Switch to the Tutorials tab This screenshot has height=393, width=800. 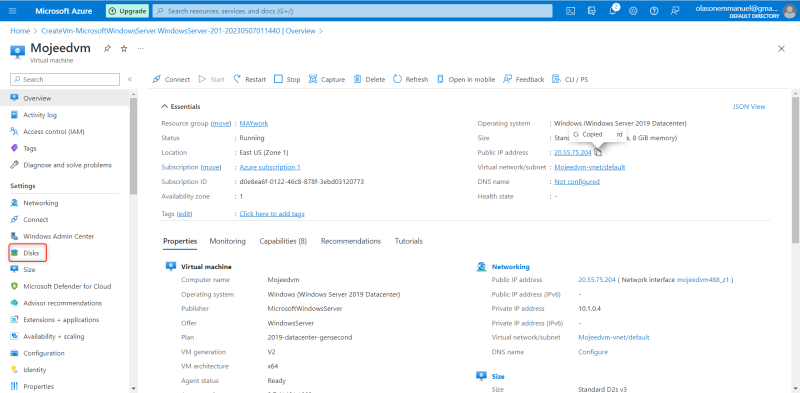coord(409,241)
